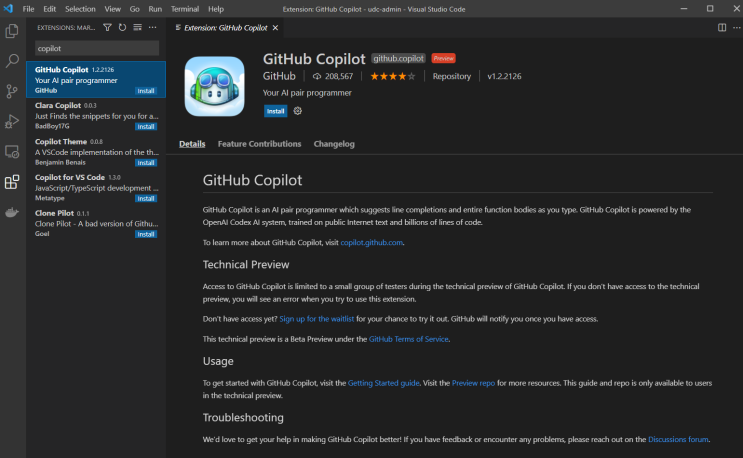Open extensions panel more actions menu
The height and width of the screenshot is (458, 743).
(x=153, y=27)
